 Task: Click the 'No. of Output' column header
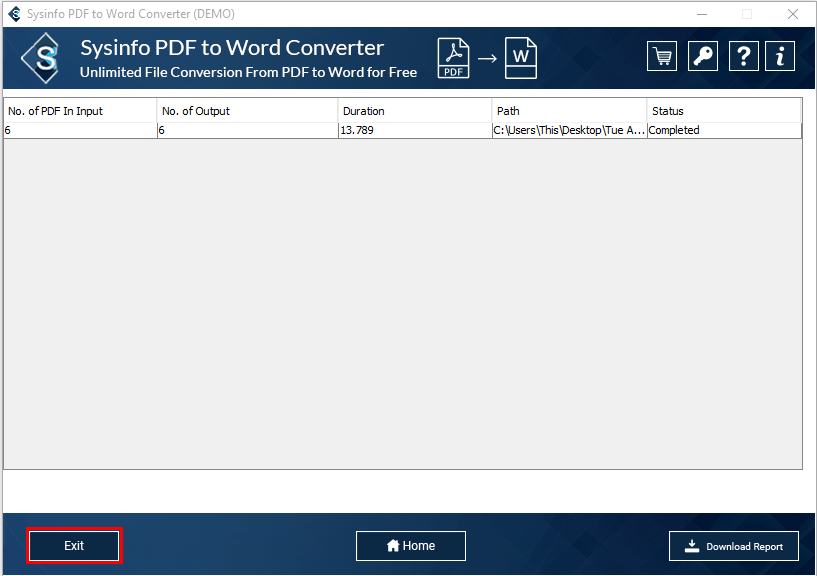247,111
